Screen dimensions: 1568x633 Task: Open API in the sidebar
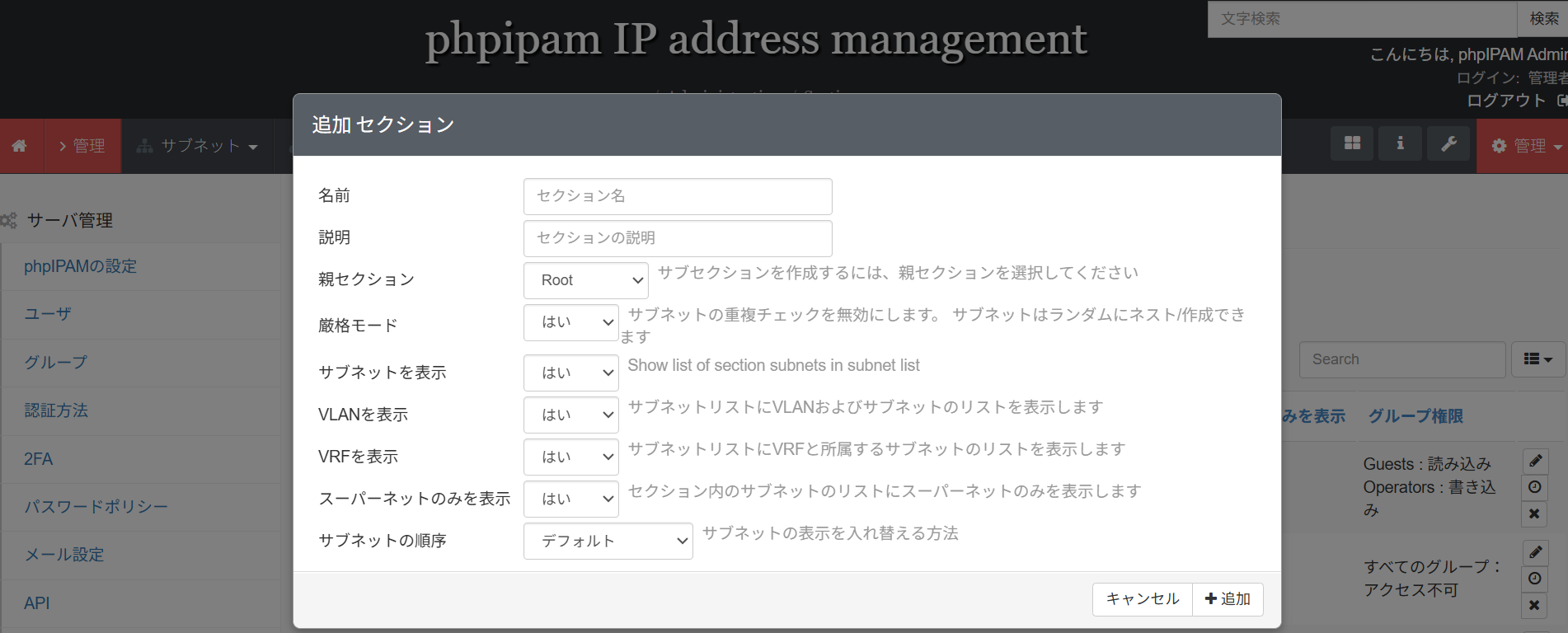(36, 603)
